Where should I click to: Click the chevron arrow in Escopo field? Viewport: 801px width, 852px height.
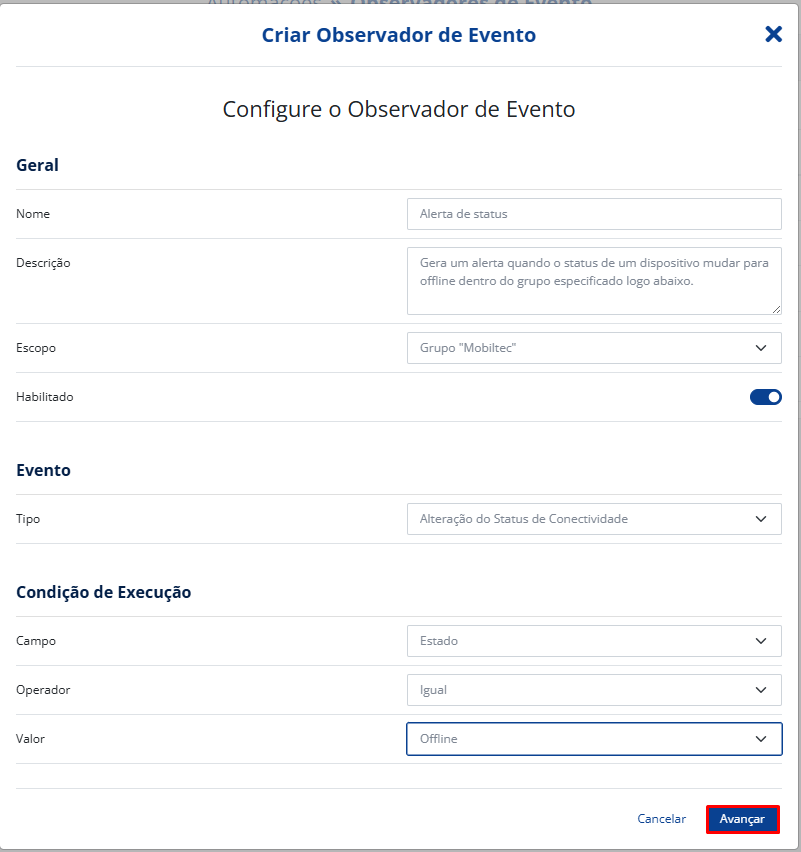[x=762, y=348]
